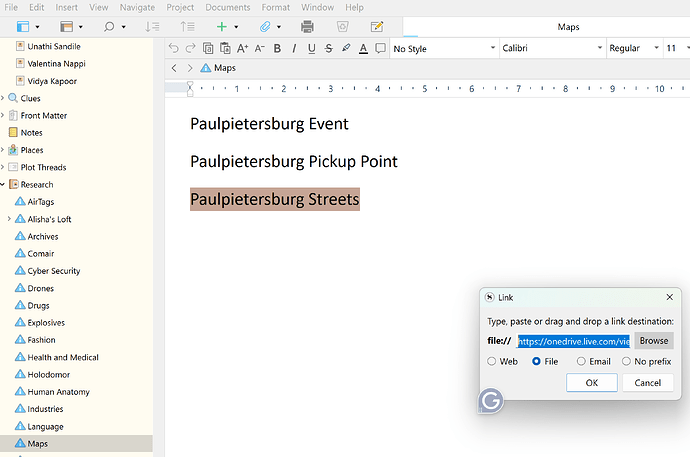The height and width of the screenshot is (457, 690).
Task: Click the Grammarly G badge
Action: point(491,401)
